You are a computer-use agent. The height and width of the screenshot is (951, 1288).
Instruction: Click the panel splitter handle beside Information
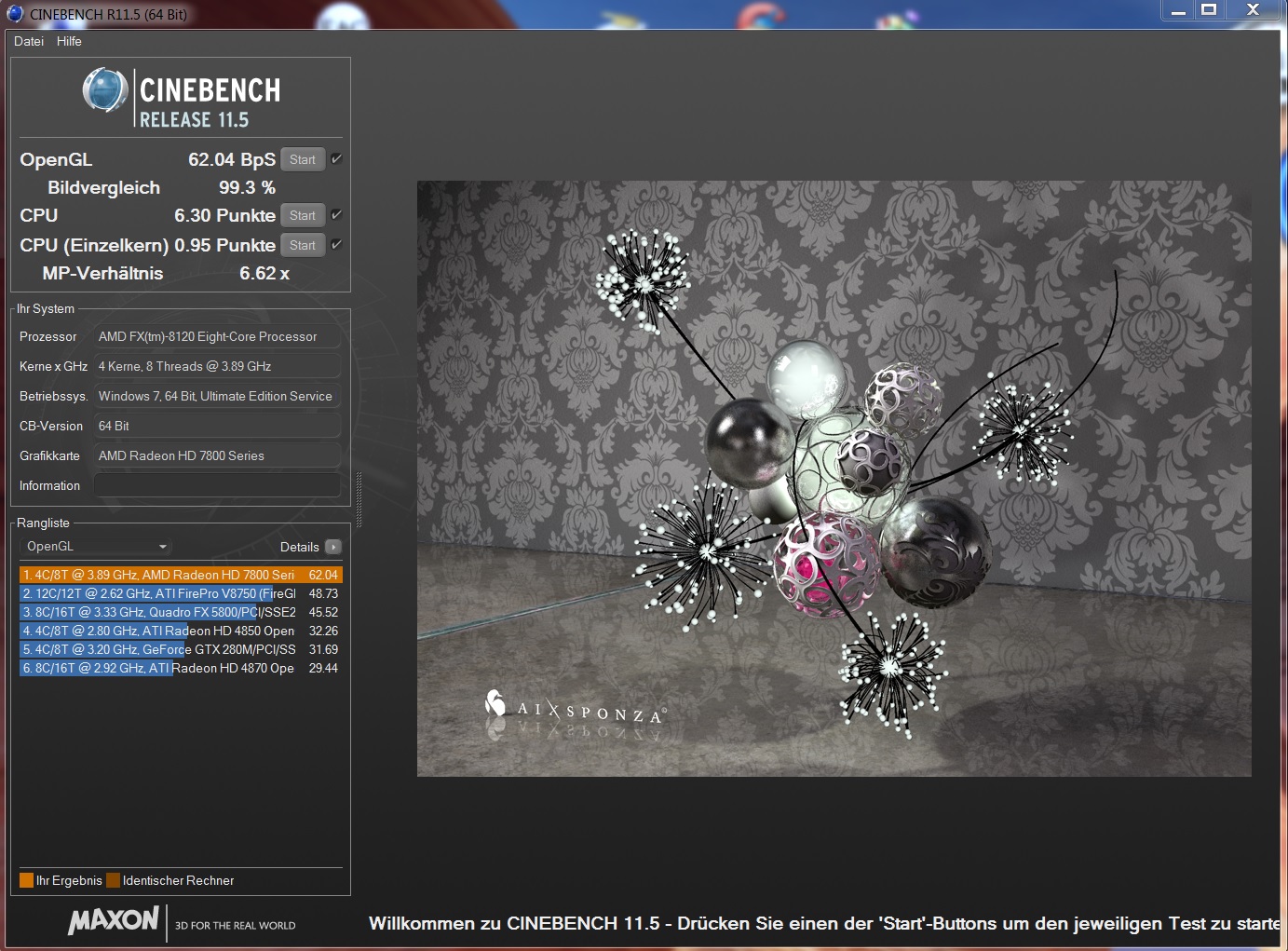click(359, 498)
